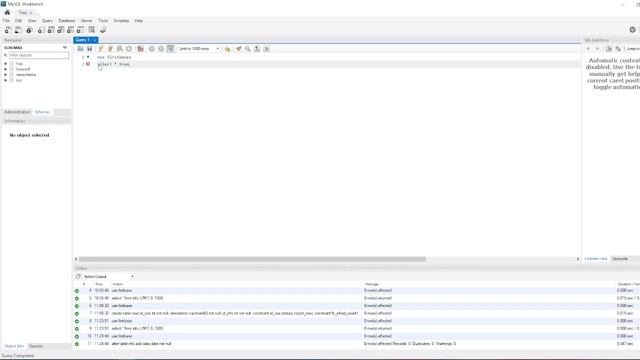The height and width of the screenshot is (360, 640).
Task: Open the Database menu
Action: coord(67,20)
